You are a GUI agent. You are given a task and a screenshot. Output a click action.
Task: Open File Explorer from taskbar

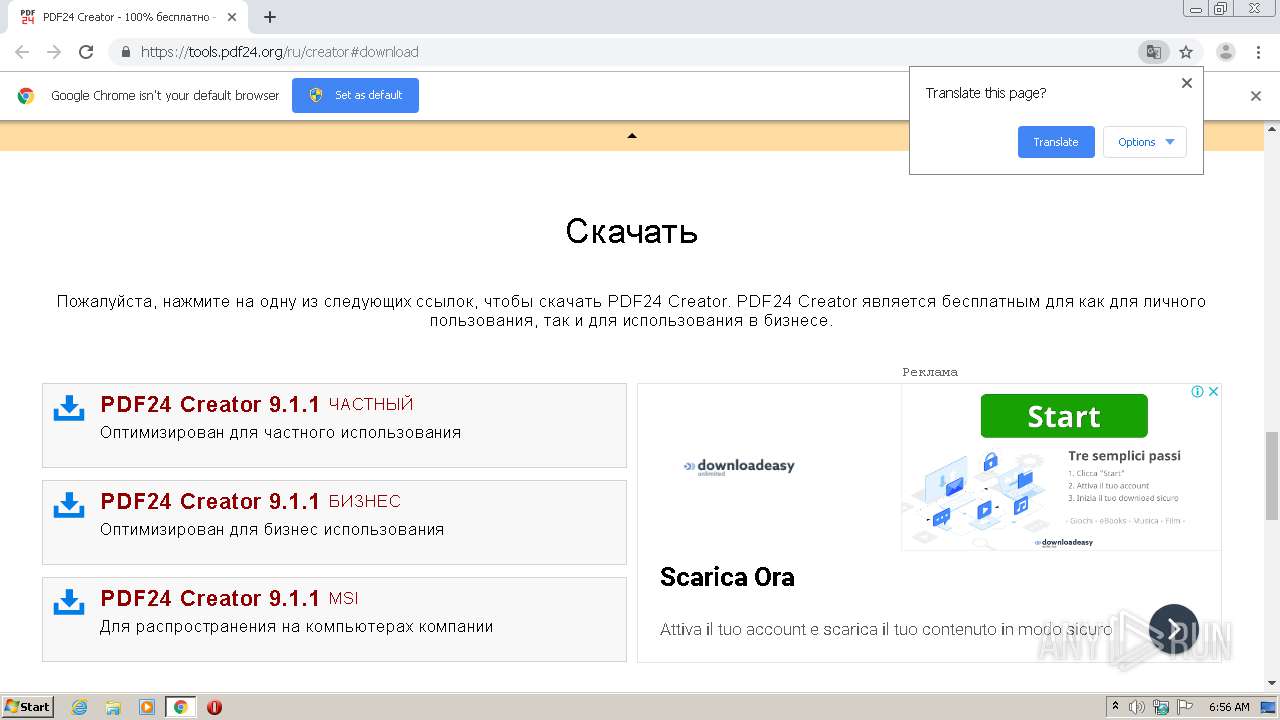point(113,707)
